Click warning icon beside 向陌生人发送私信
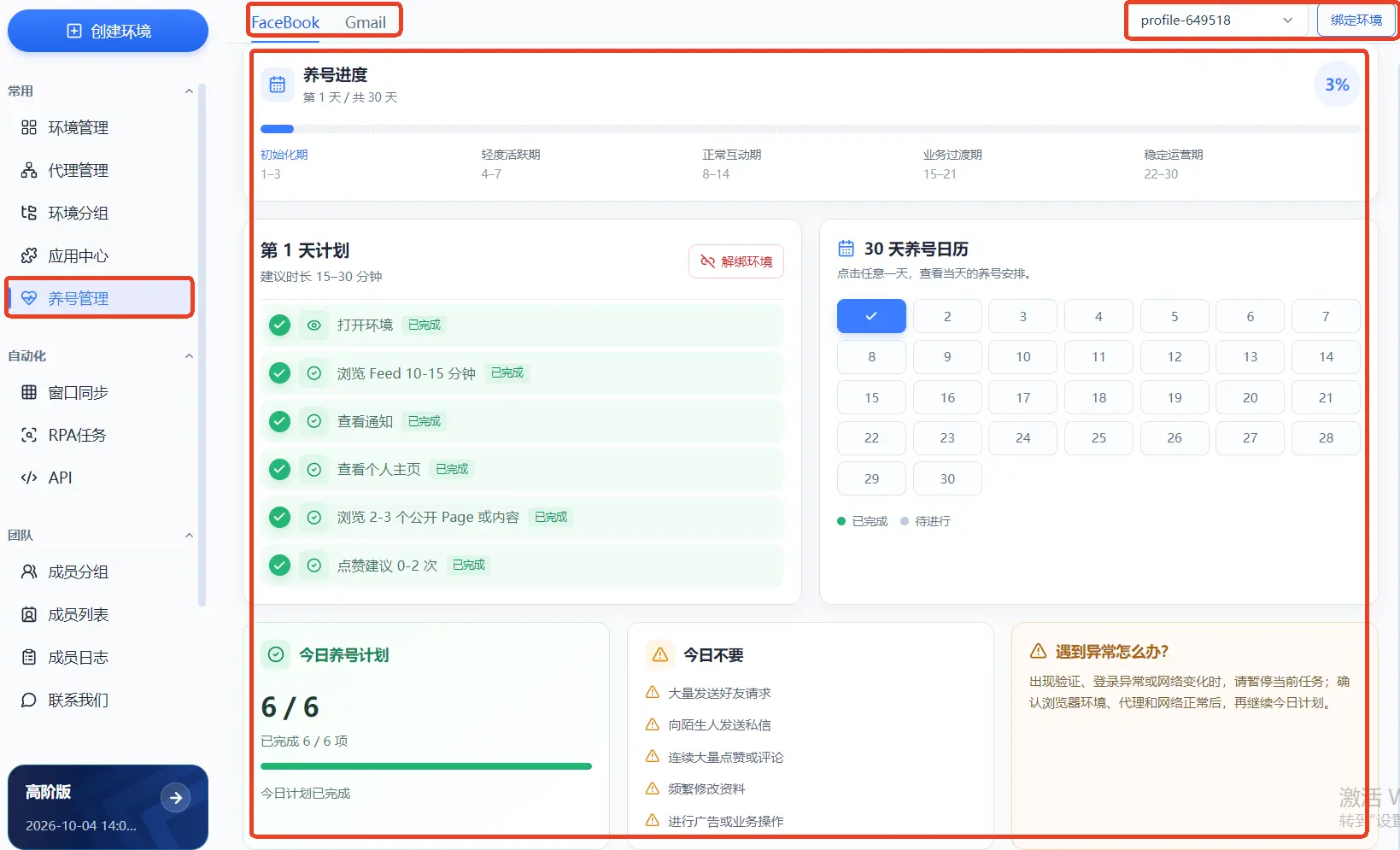1400x850 pixels. (653, 724)
